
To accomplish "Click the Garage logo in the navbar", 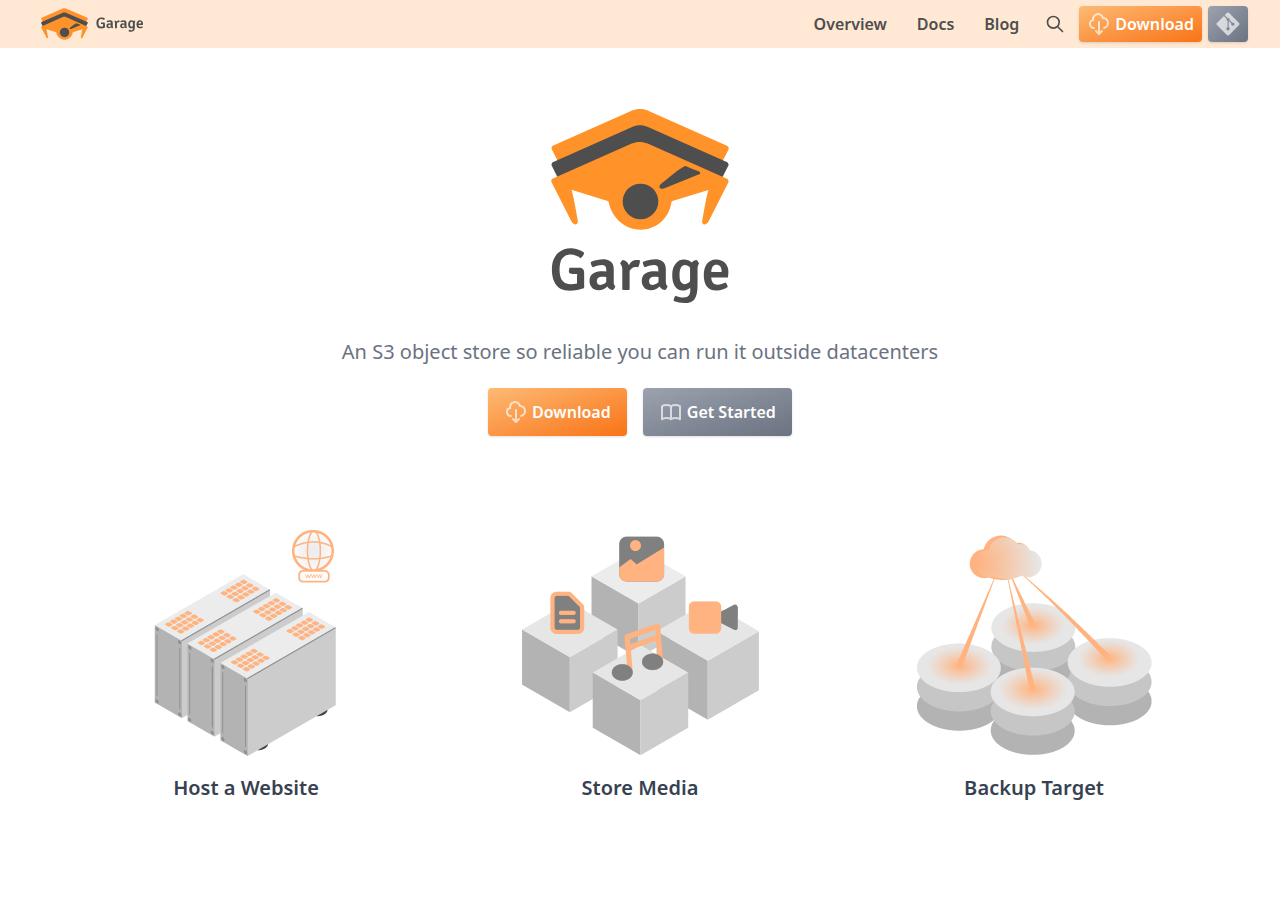I will (64, 24).
